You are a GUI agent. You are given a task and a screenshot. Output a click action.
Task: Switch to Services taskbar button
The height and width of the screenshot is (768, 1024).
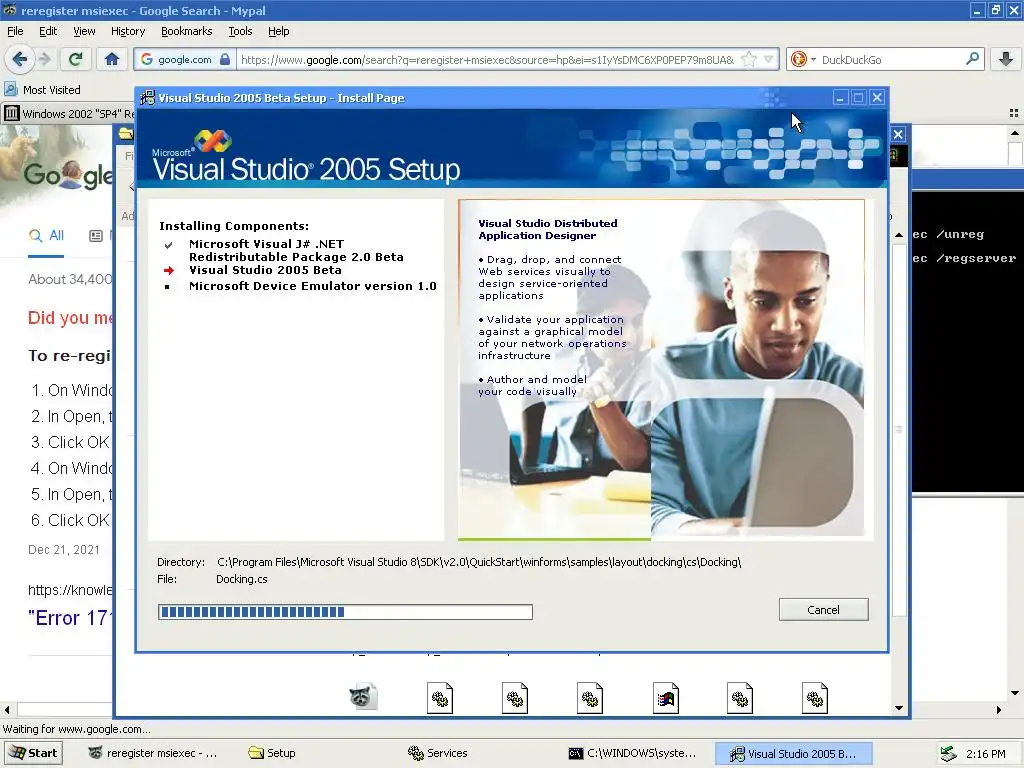coord(438,753)
